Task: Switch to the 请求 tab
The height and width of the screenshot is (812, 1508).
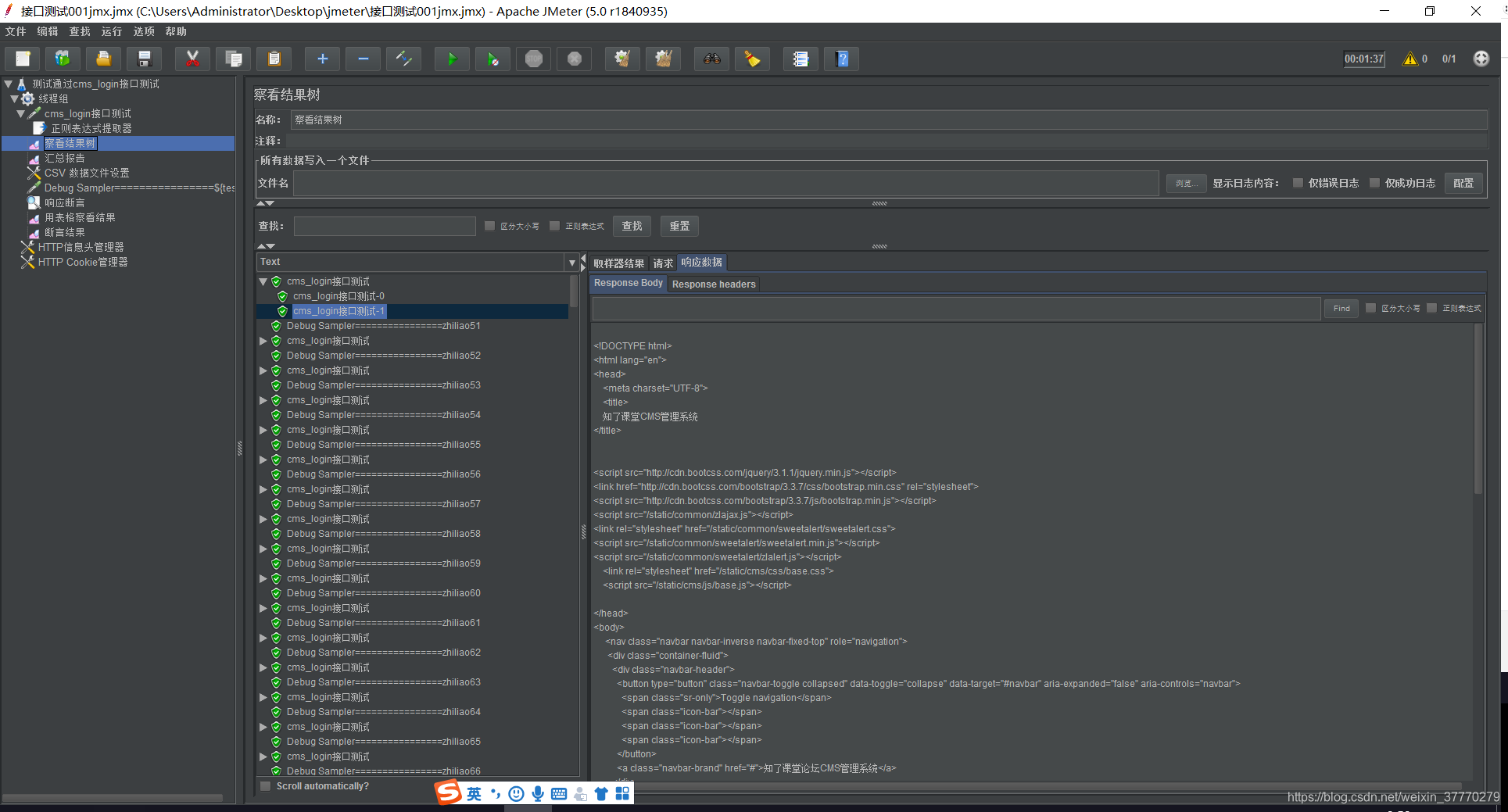Action: click(663, 263)
